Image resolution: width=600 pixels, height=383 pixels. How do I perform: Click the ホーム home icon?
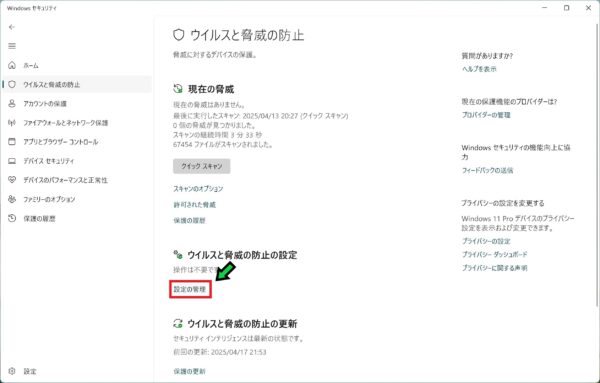pyautogui.click(x=12, y=65)
